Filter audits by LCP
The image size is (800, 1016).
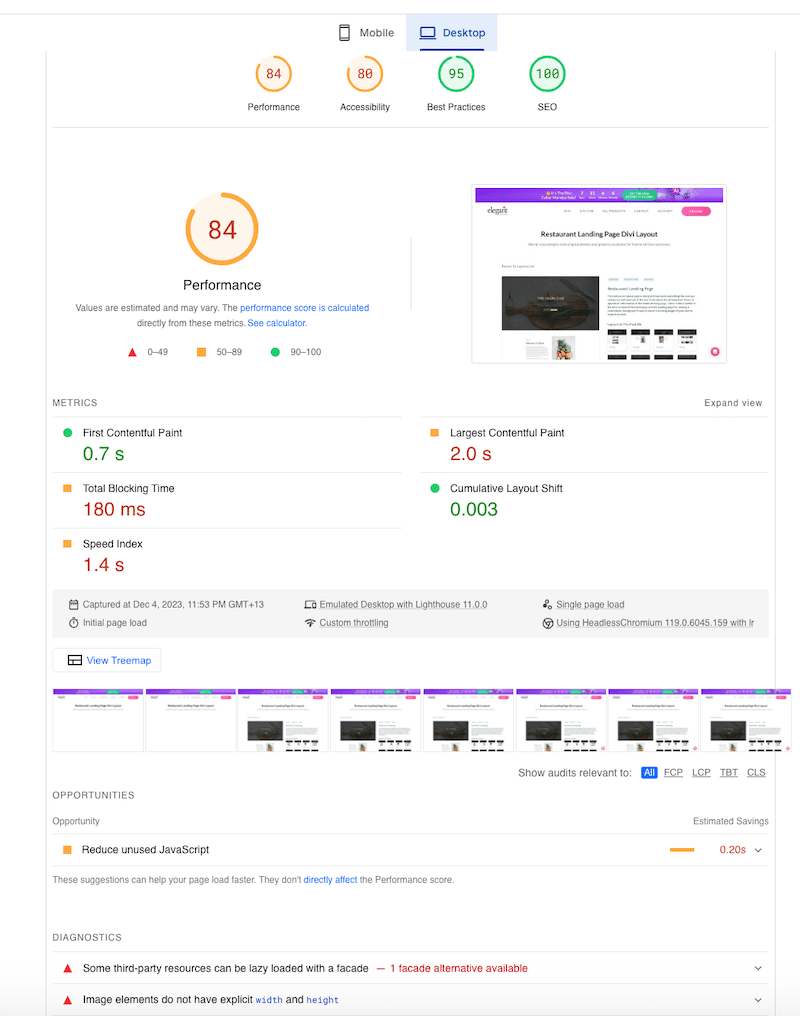[701, 772]
